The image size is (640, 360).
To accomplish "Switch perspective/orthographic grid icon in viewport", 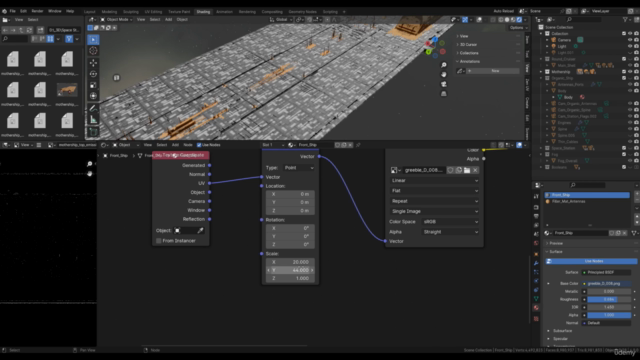I will pos(444,94).
